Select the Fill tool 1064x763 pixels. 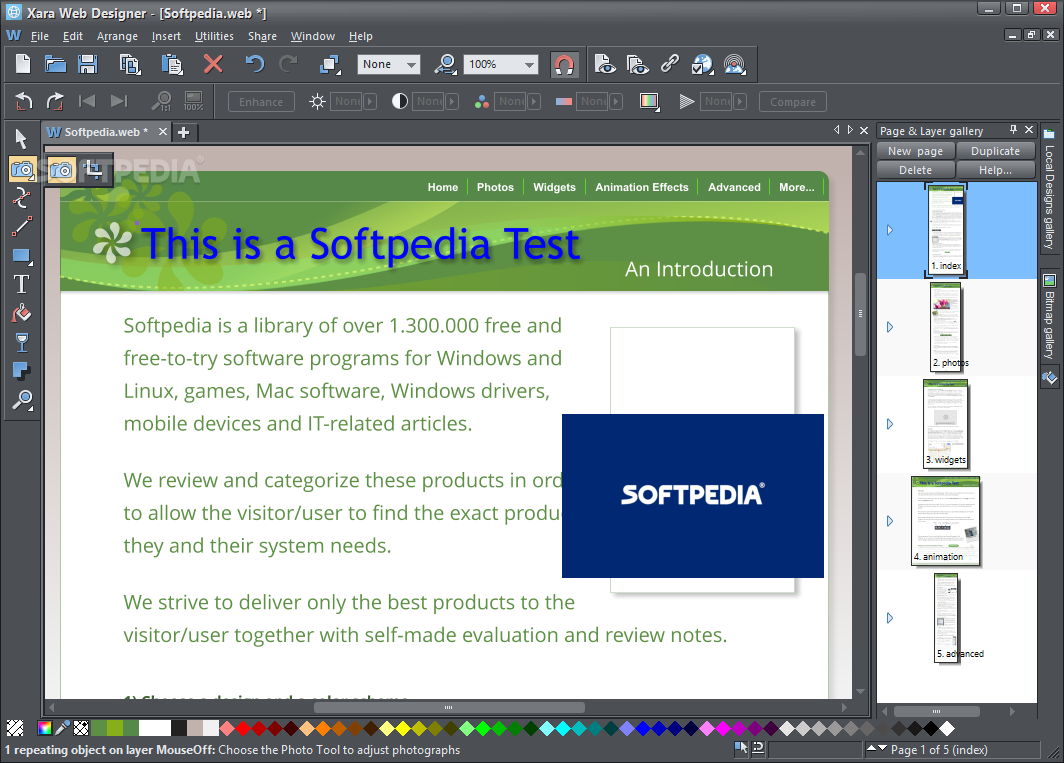coord(22,313)
